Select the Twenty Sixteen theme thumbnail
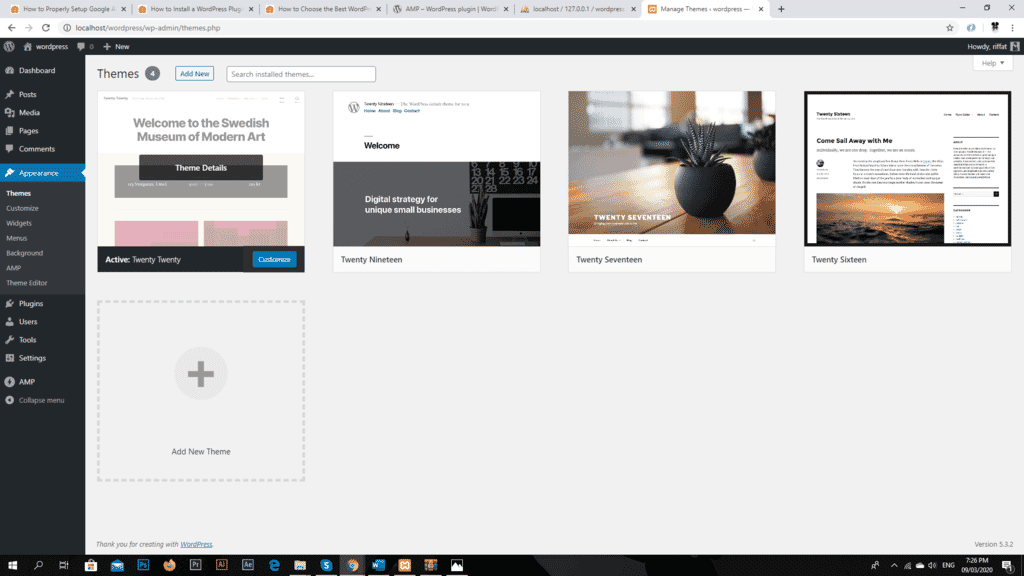The image size is (1024, 576). point(907,168)
